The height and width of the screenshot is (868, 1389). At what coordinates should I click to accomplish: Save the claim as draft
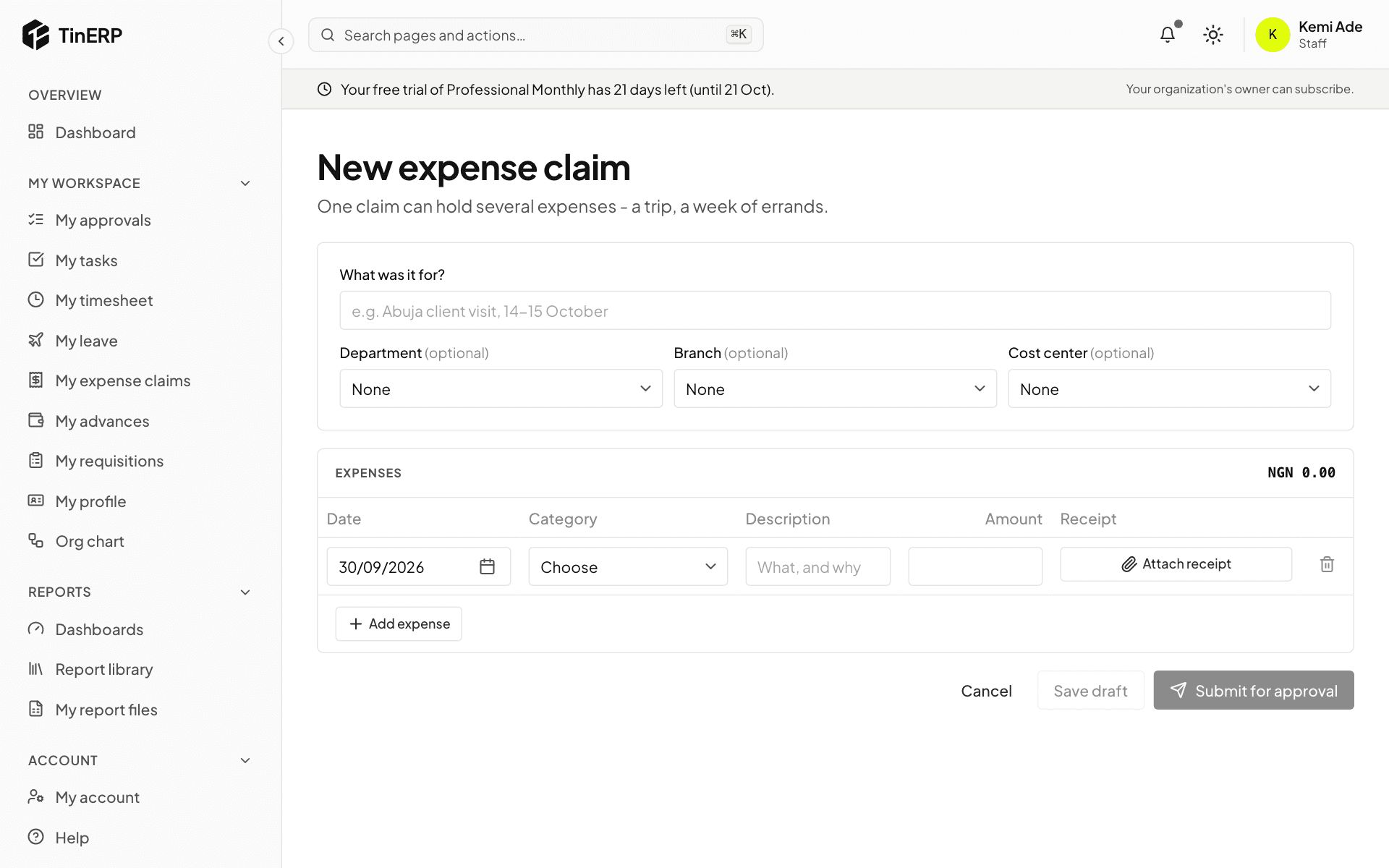[1090, 690]
